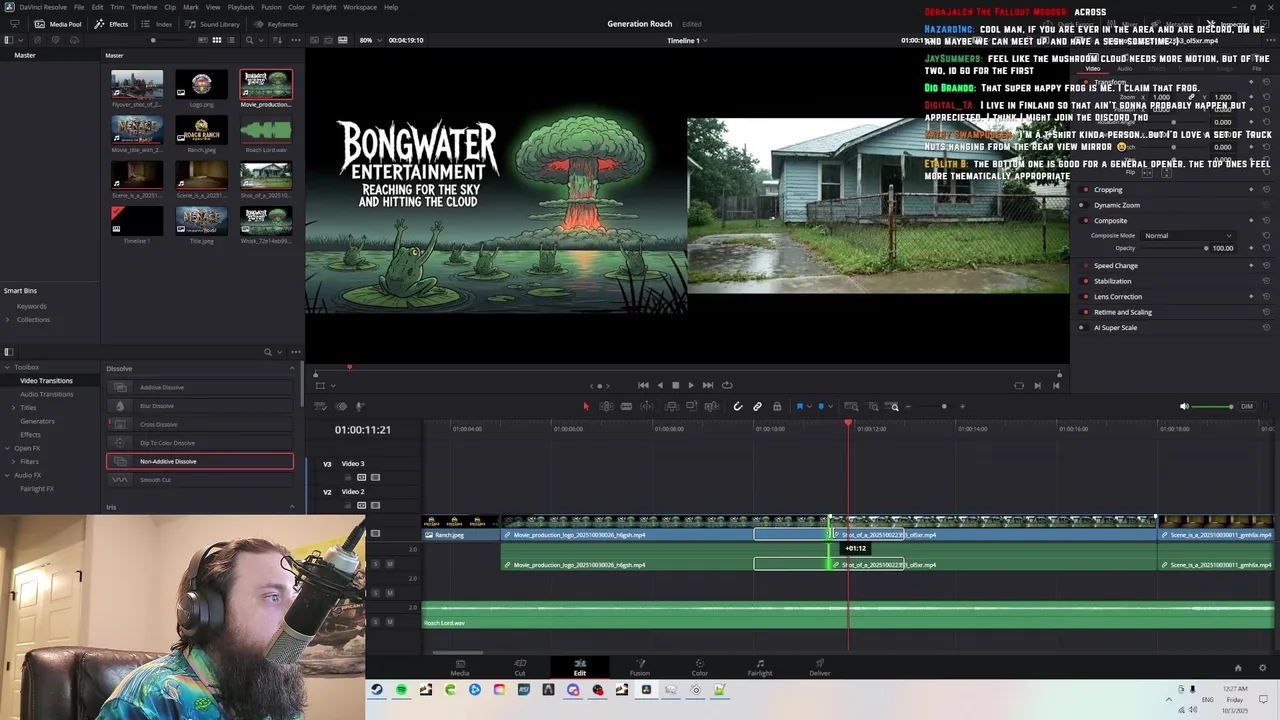
Task: Open Composite Mode Normal dropdown
Action: click(1188, 236)
